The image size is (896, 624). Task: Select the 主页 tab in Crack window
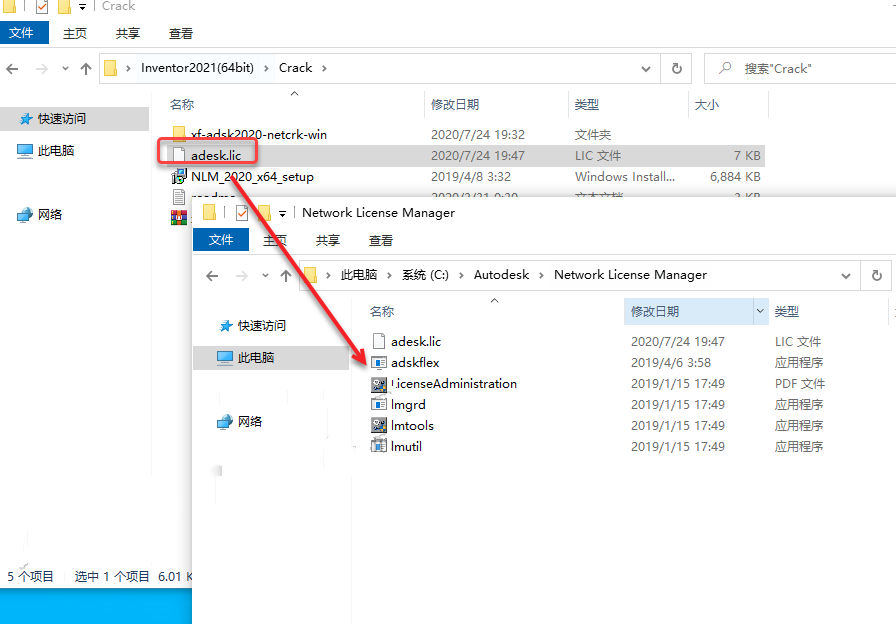click(75, 34)
